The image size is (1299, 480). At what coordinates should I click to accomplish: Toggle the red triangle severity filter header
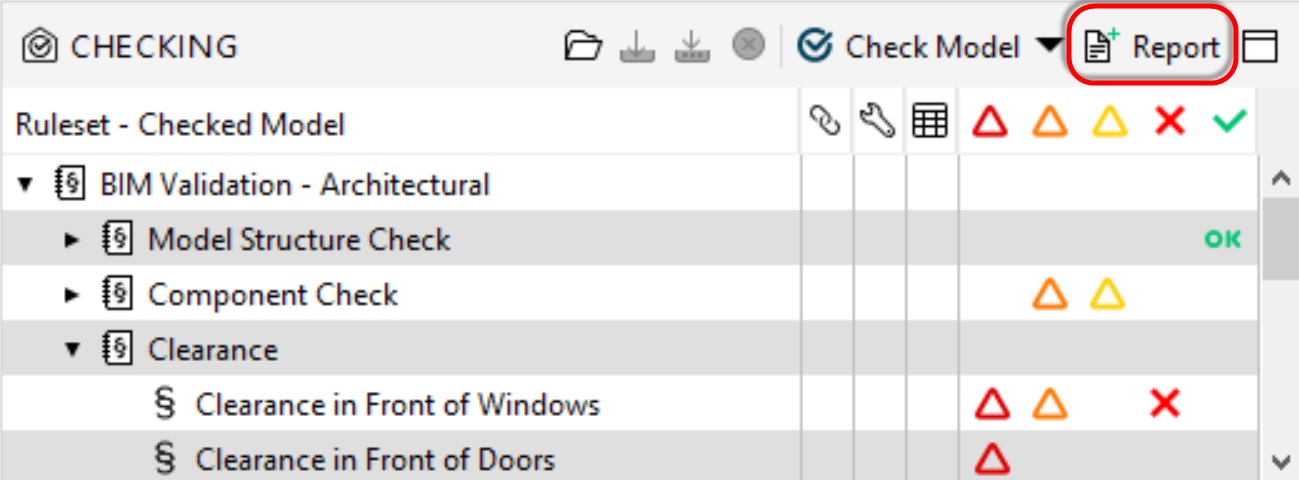pyautogui.click(x=991, y=124)
